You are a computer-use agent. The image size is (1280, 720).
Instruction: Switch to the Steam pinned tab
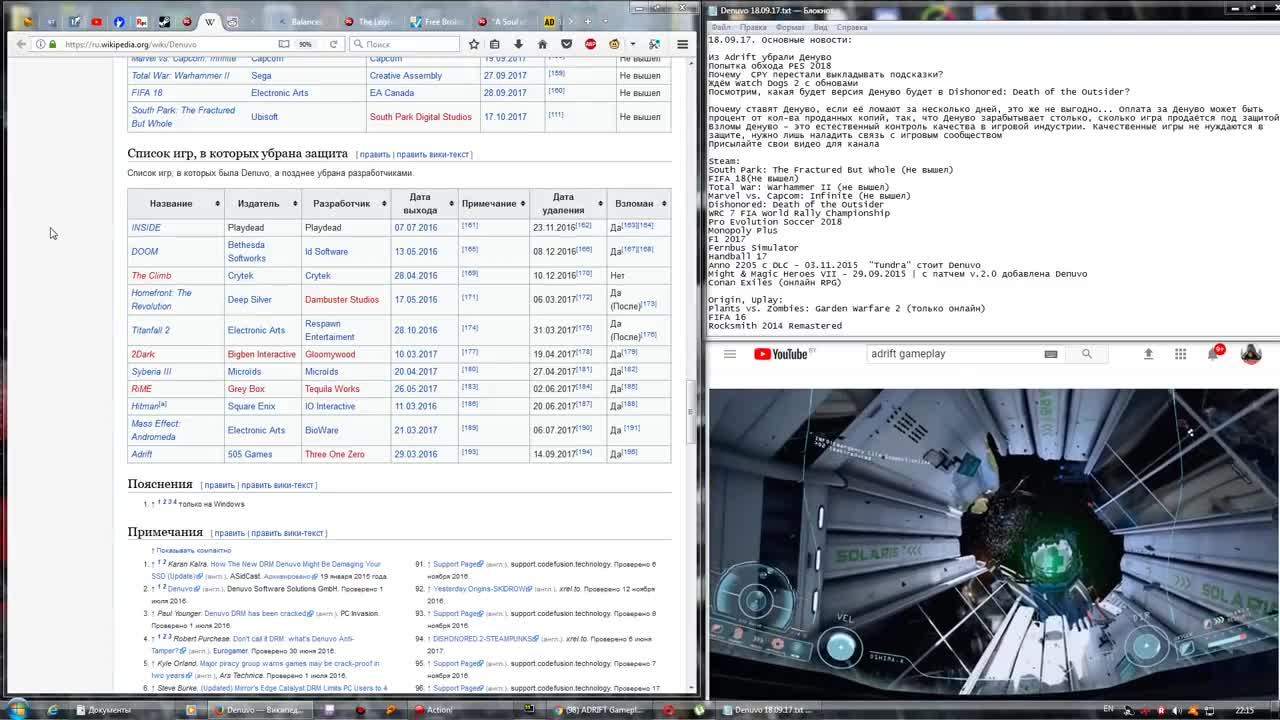click(x=164, y=21)
